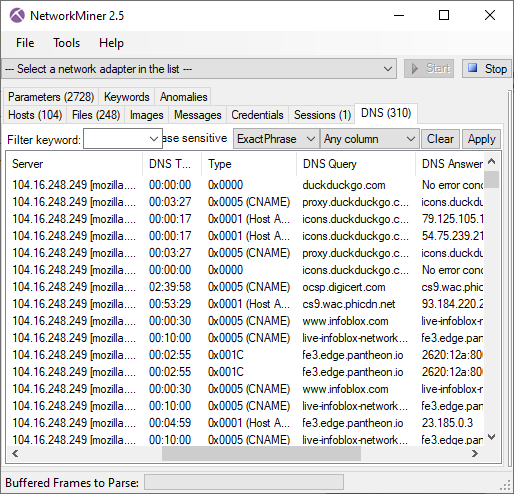Select the duckduckgo.com query cell
Screen dimensions: 514x494
344,185
